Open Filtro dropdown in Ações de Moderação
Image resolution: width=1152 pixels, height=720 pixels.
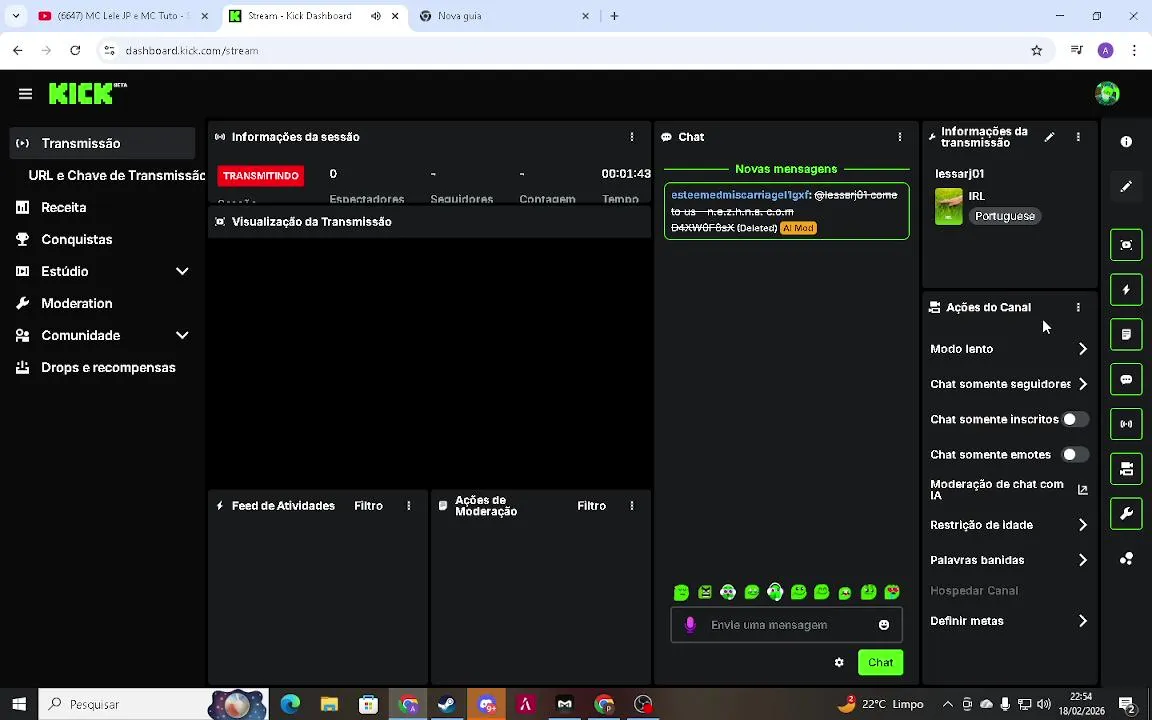coord(591,505)
